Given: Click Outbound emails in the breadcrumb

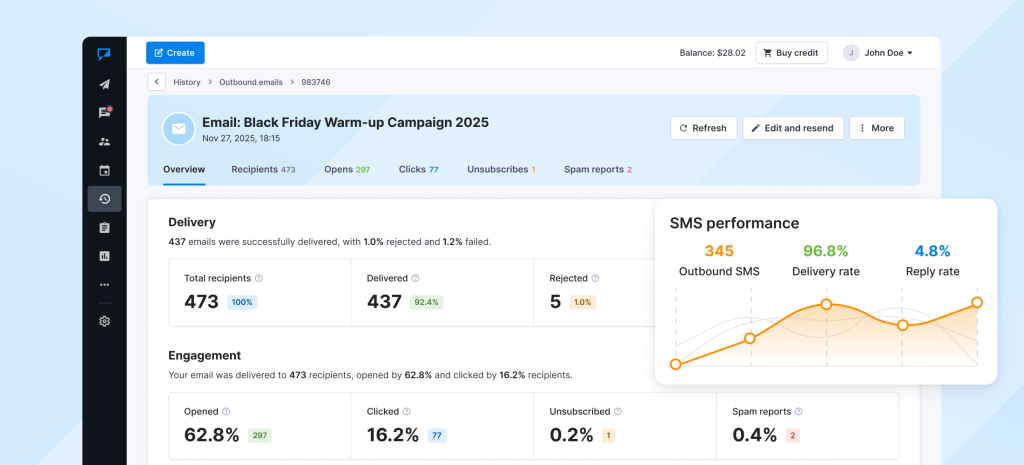Looking at the screenshot, I should 251,82.
